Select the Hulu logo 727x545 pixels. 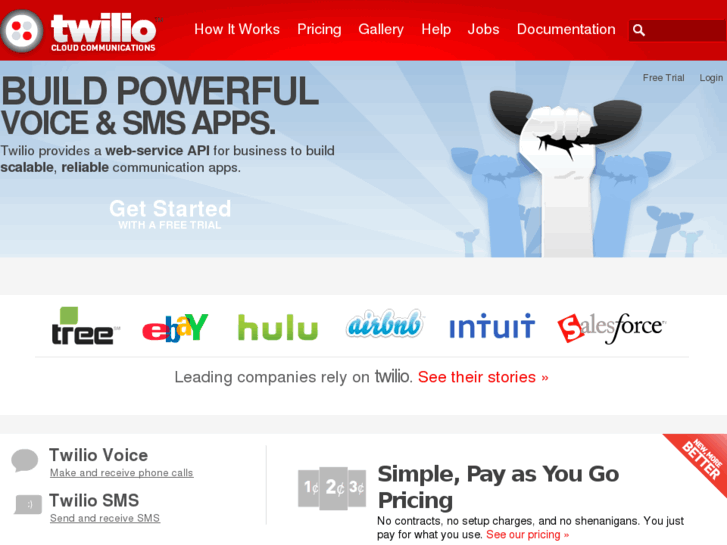tap(278, 327)
